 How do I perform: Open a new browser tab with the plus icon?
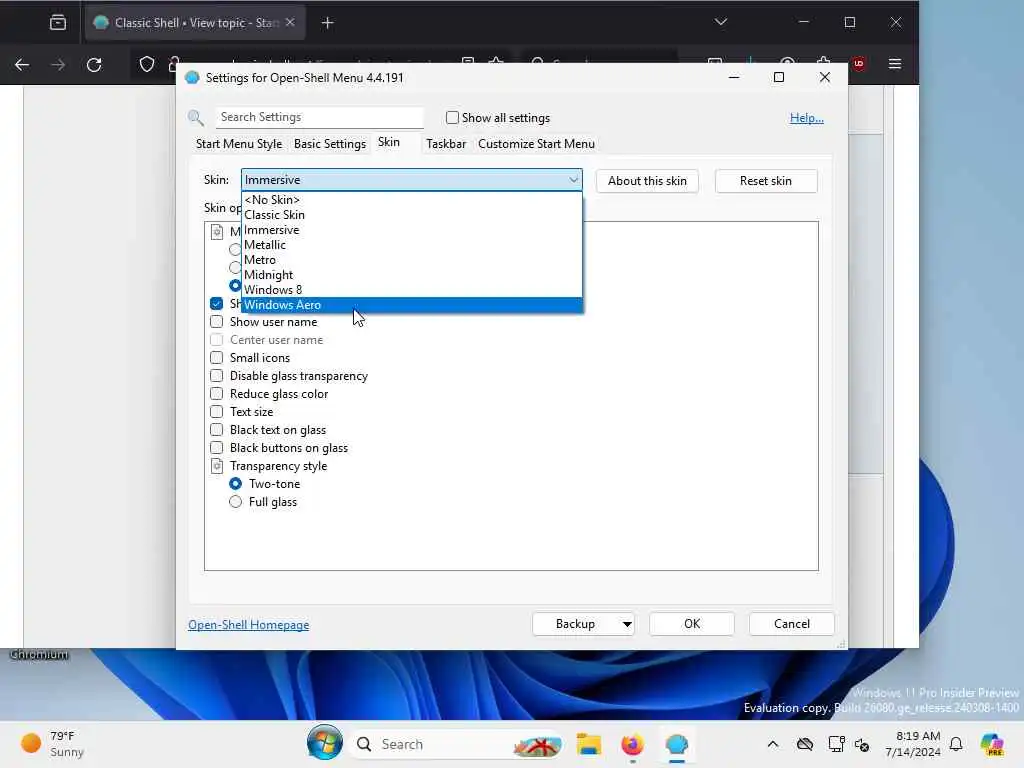pos(327,23)
